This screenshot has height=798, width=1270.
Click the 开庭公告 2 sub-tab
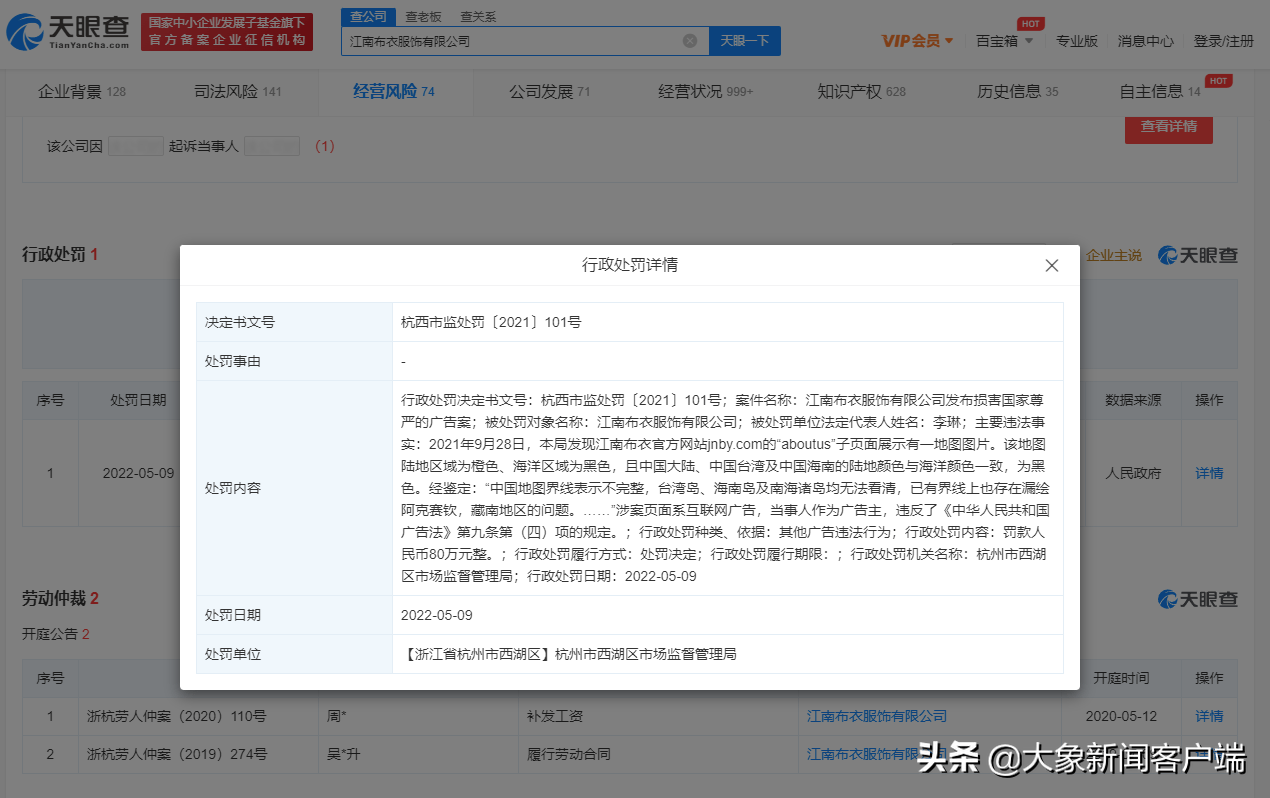pyautogui.click(x=56, y=634)
